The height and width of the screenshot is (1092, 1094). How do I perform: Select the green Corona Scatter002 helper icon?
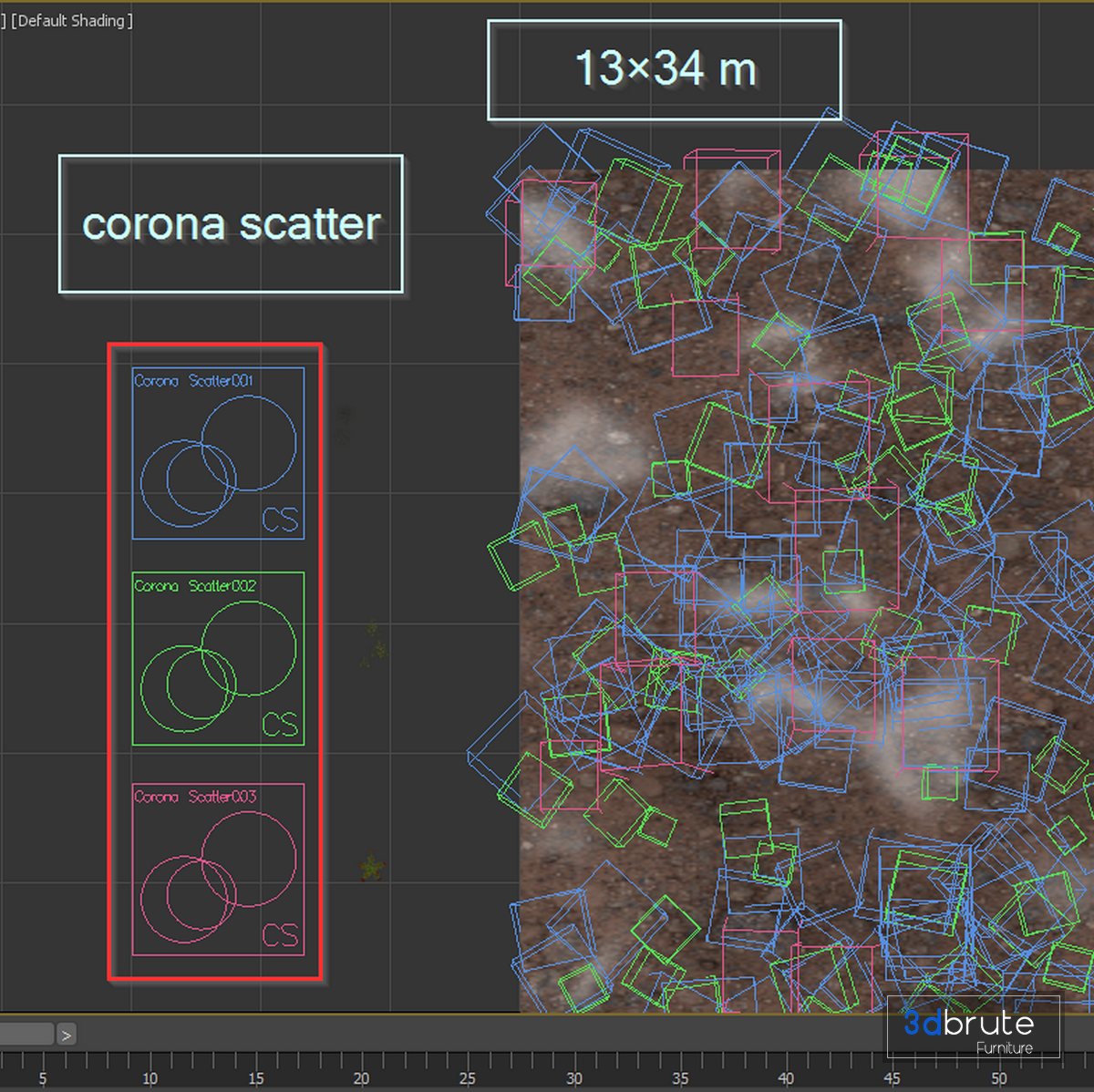click(x=218, y=658)
